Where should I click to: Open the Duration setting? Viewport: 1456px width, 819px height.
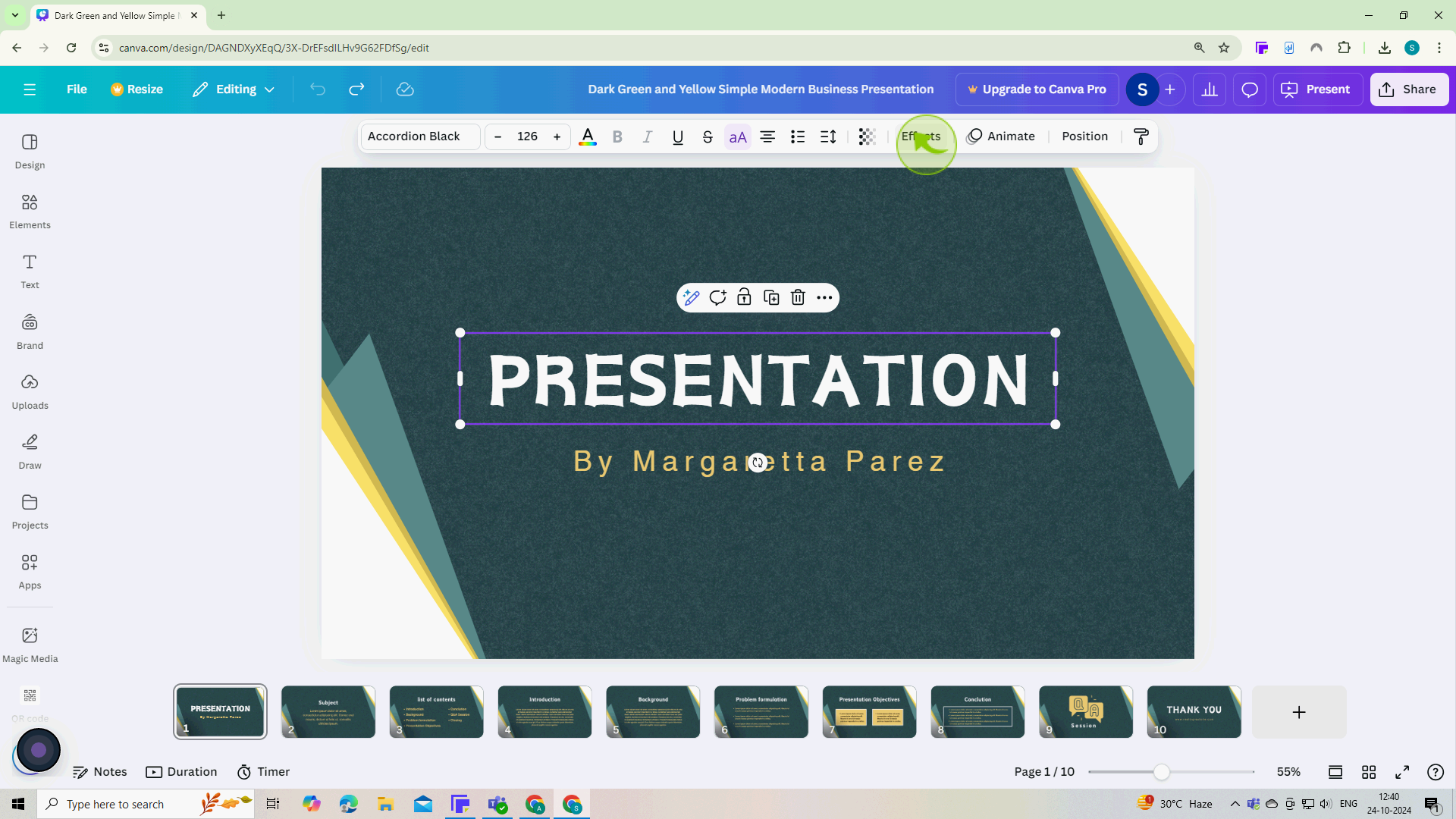(x=181, y=772)
